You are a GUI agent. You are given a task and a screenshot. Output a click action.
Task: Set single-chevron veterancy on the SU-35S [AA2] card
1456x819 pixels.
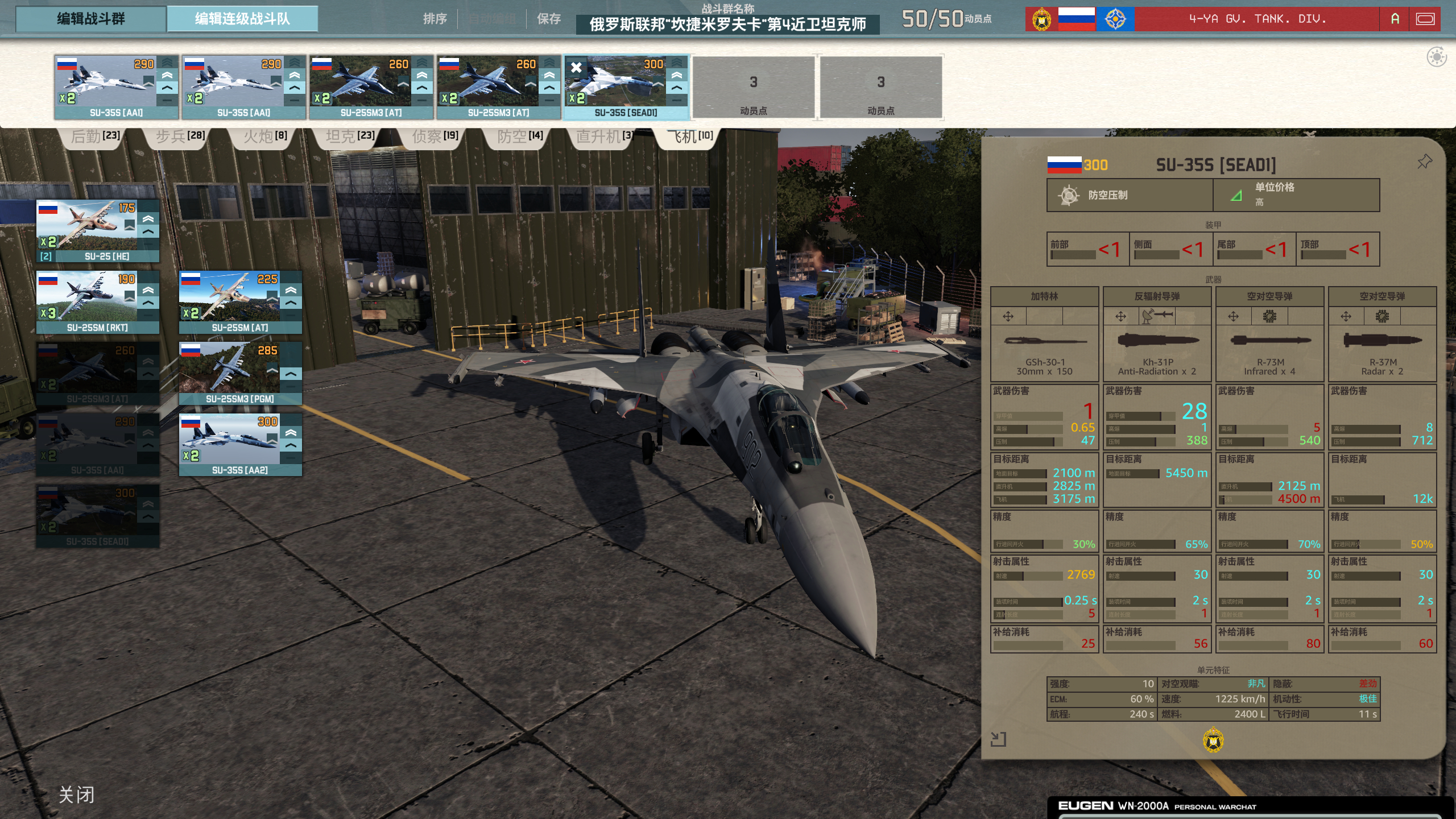pos(291,446)
